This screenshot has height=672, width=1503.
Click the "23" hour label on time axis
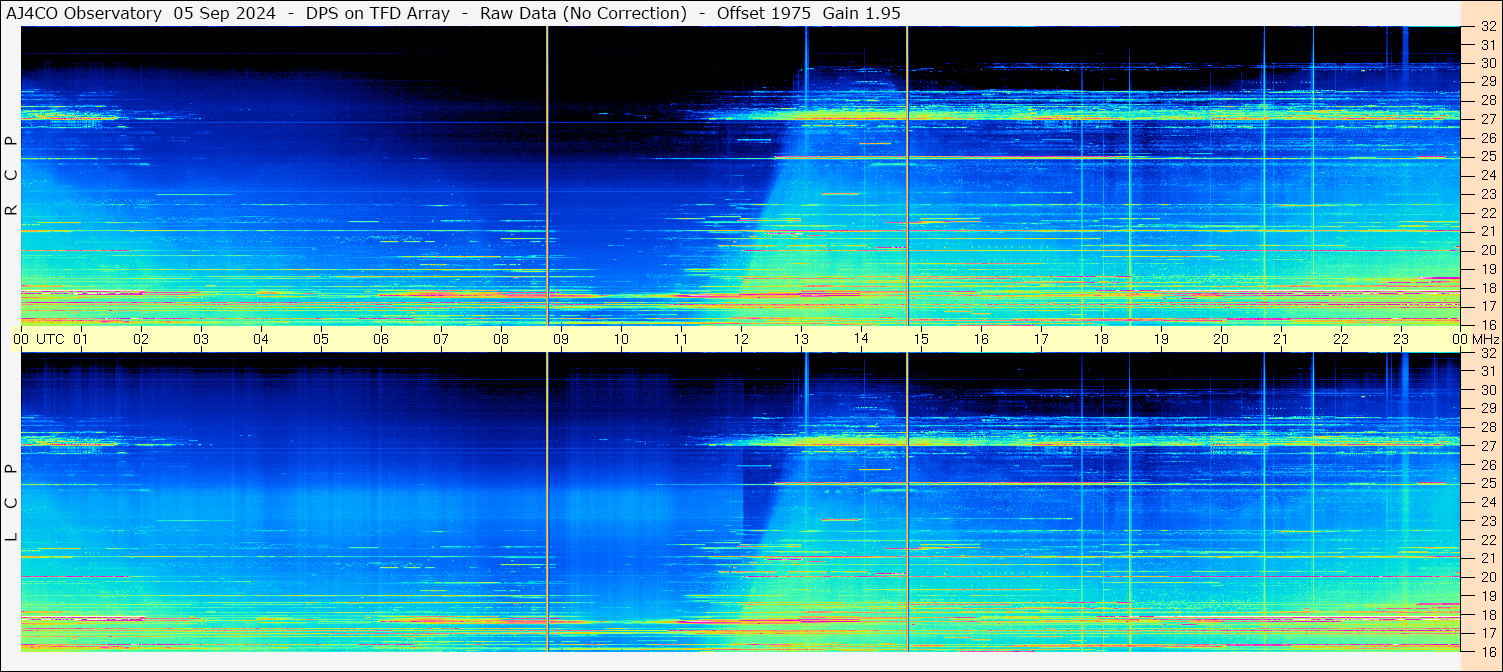coord(1401,339)
